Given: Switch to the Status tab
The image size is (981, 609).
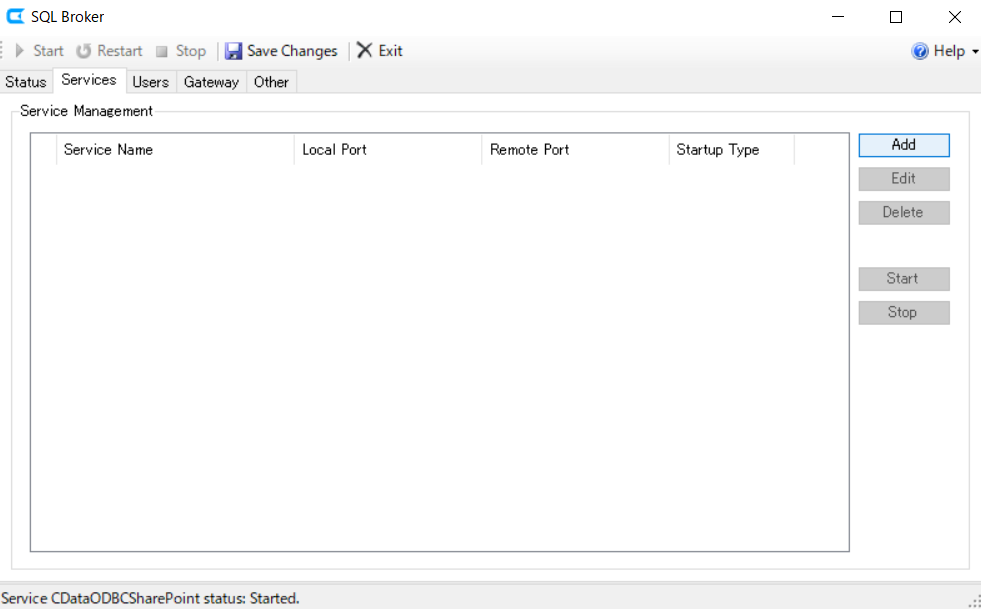Looking at the screenshot, I should 26,82.
